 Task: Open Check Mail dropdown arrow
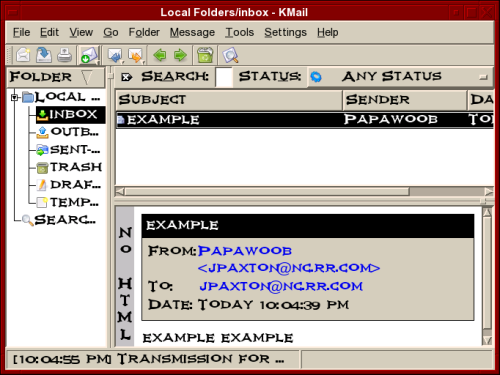point(97,62)
